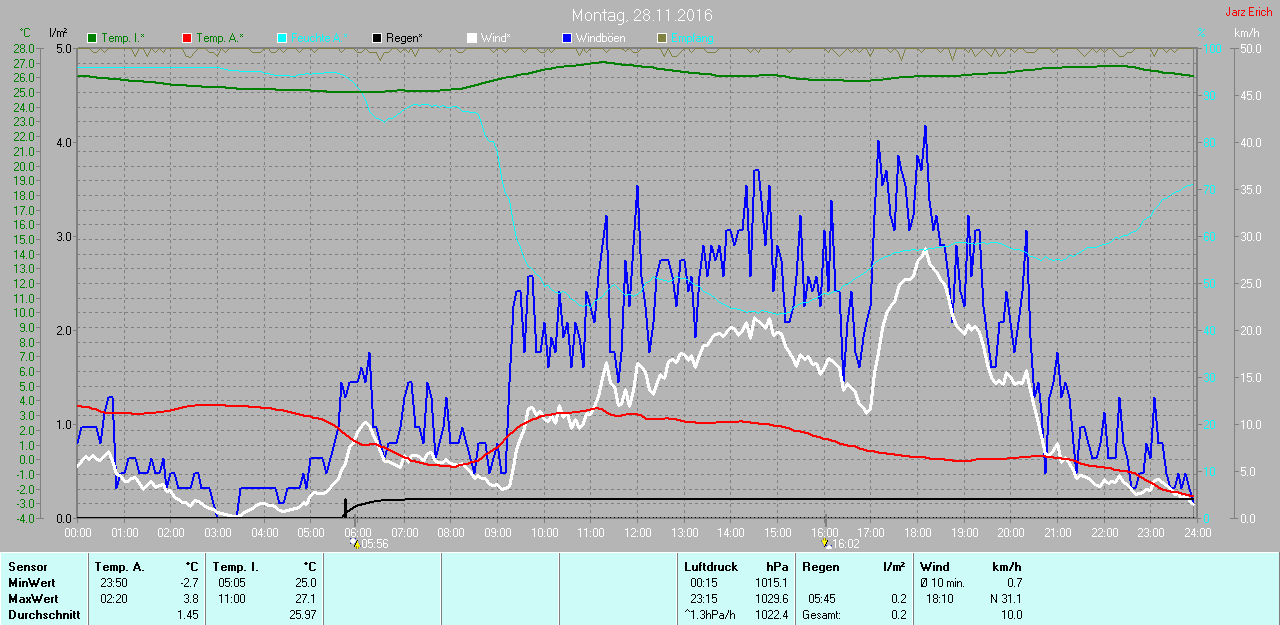This screenshot has height=625, width=1280.
Task: Select the 'Temp. I.*' legend label
Action: [123, 38]
